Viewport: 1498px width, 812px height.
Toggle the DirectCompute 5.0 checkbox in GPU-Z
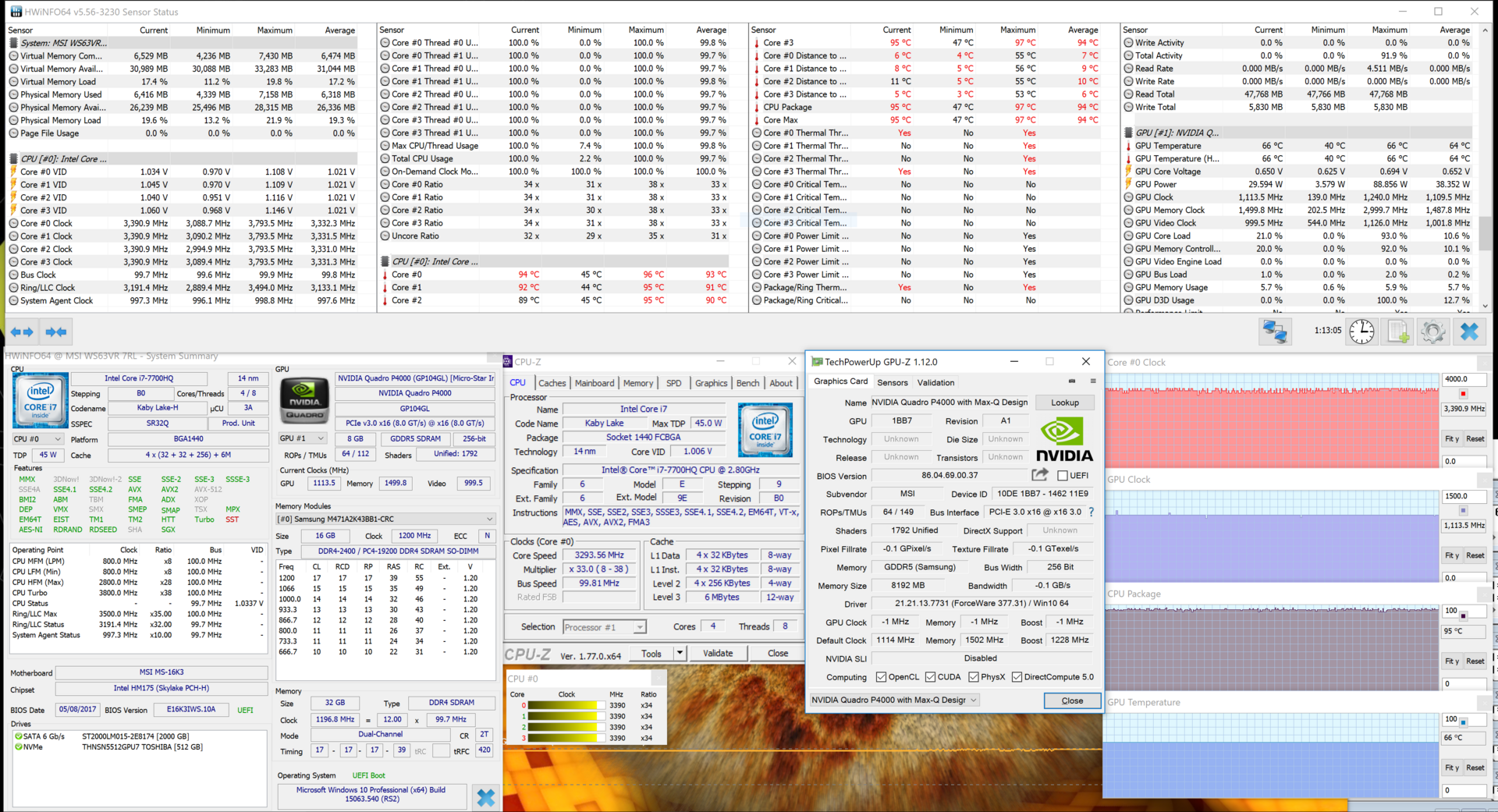click(1017, 677)
